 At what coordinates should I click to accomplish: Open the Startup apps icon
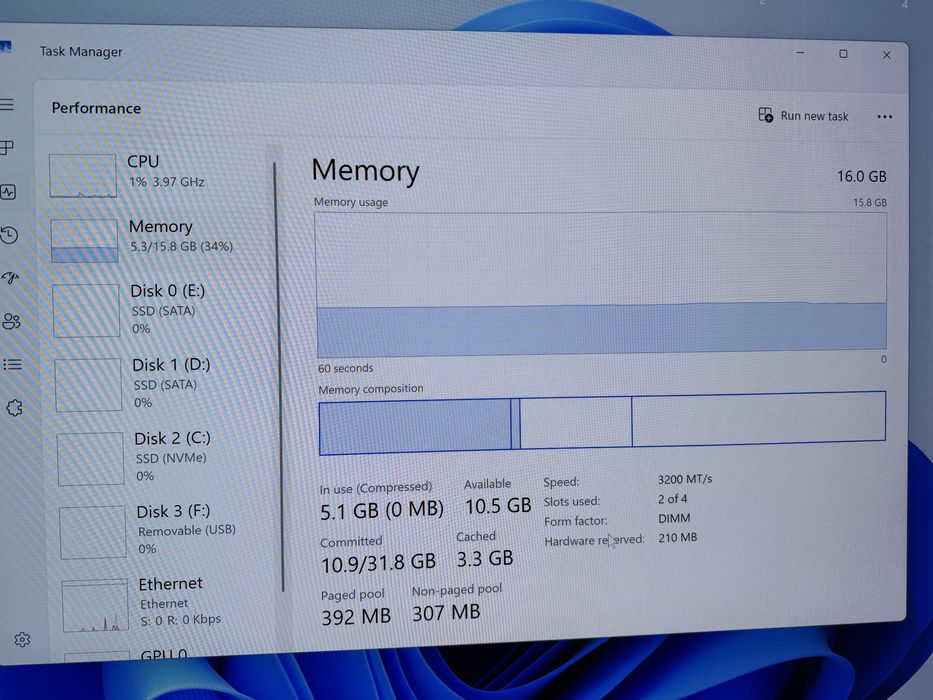(10, 277)
